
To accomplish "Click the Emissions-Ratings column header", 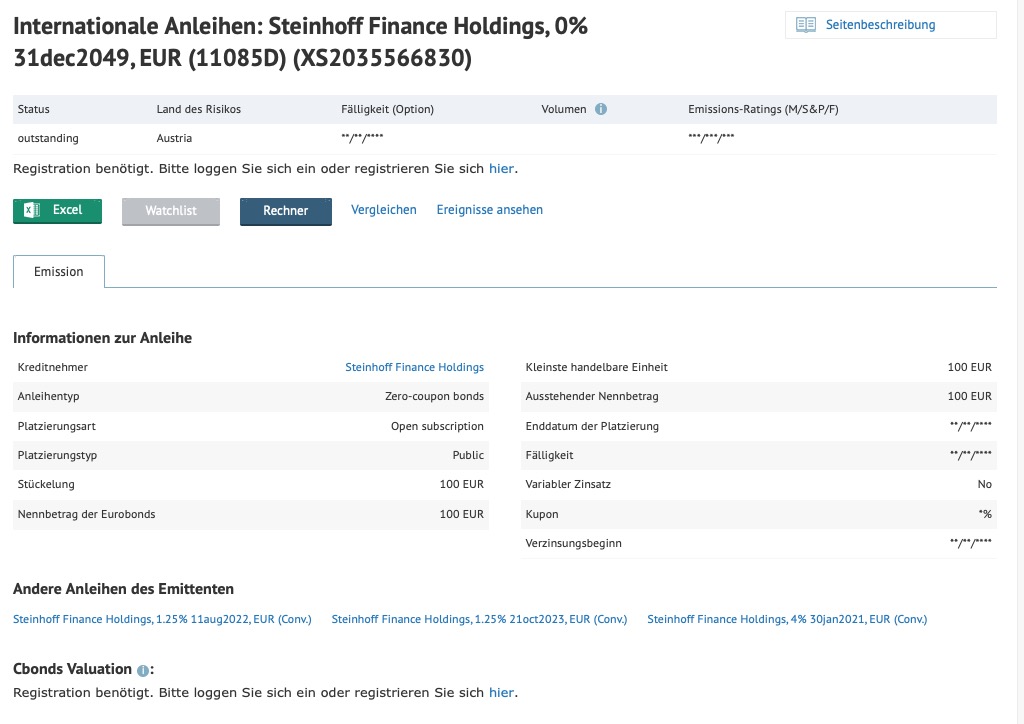I will (x=763, y=109).
